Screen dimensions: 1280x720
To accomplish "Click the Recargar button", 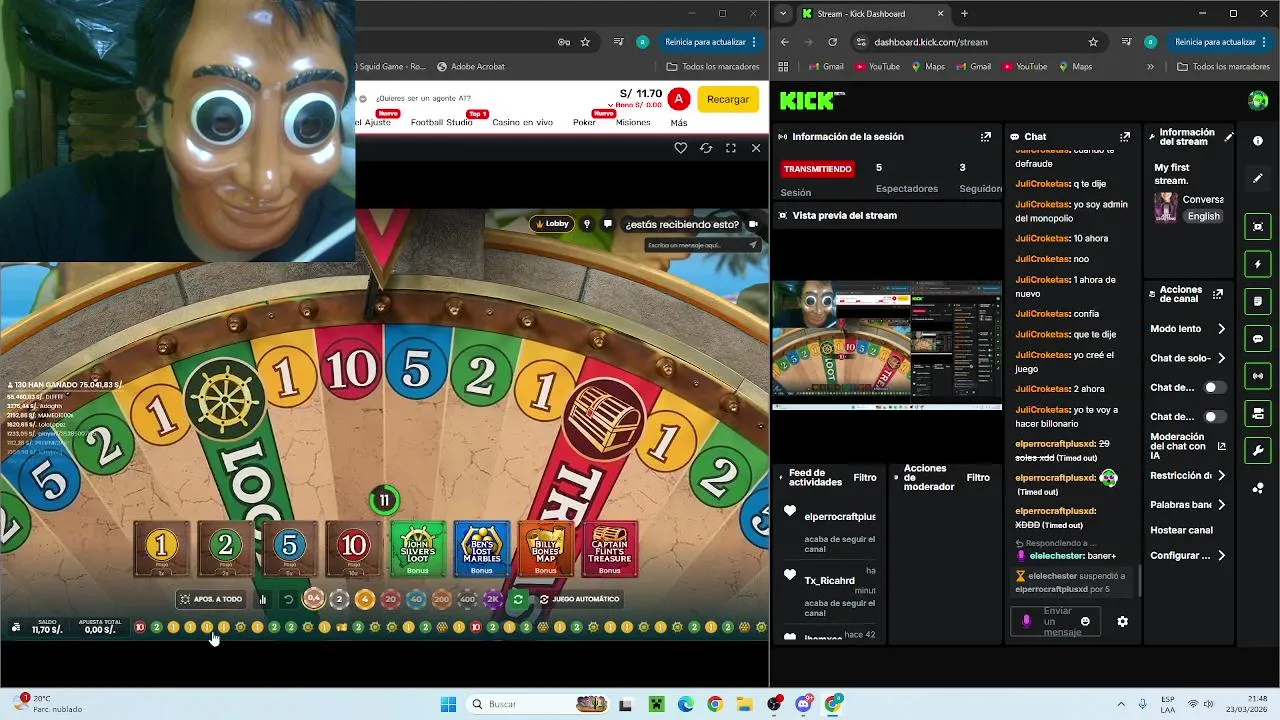I will (x=727, y=99).
